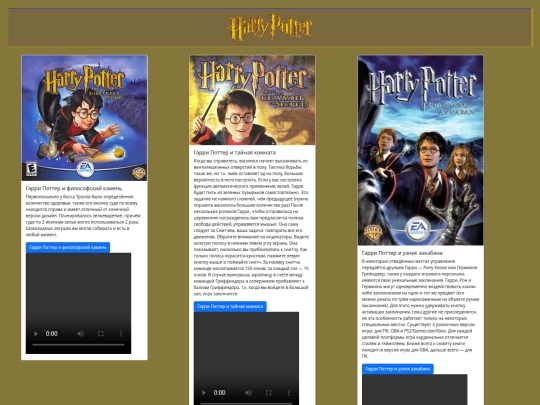The height and width of the screenshot is (405, 540).
Task: Play the Chamber of Secrets video
Action: pyautogui.click(x=204, y=393)
